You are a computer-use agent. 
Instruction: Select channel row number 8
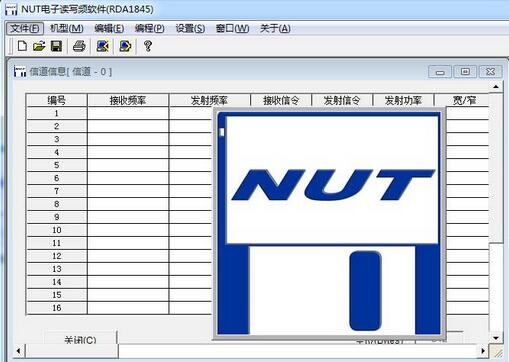point(56,204)
